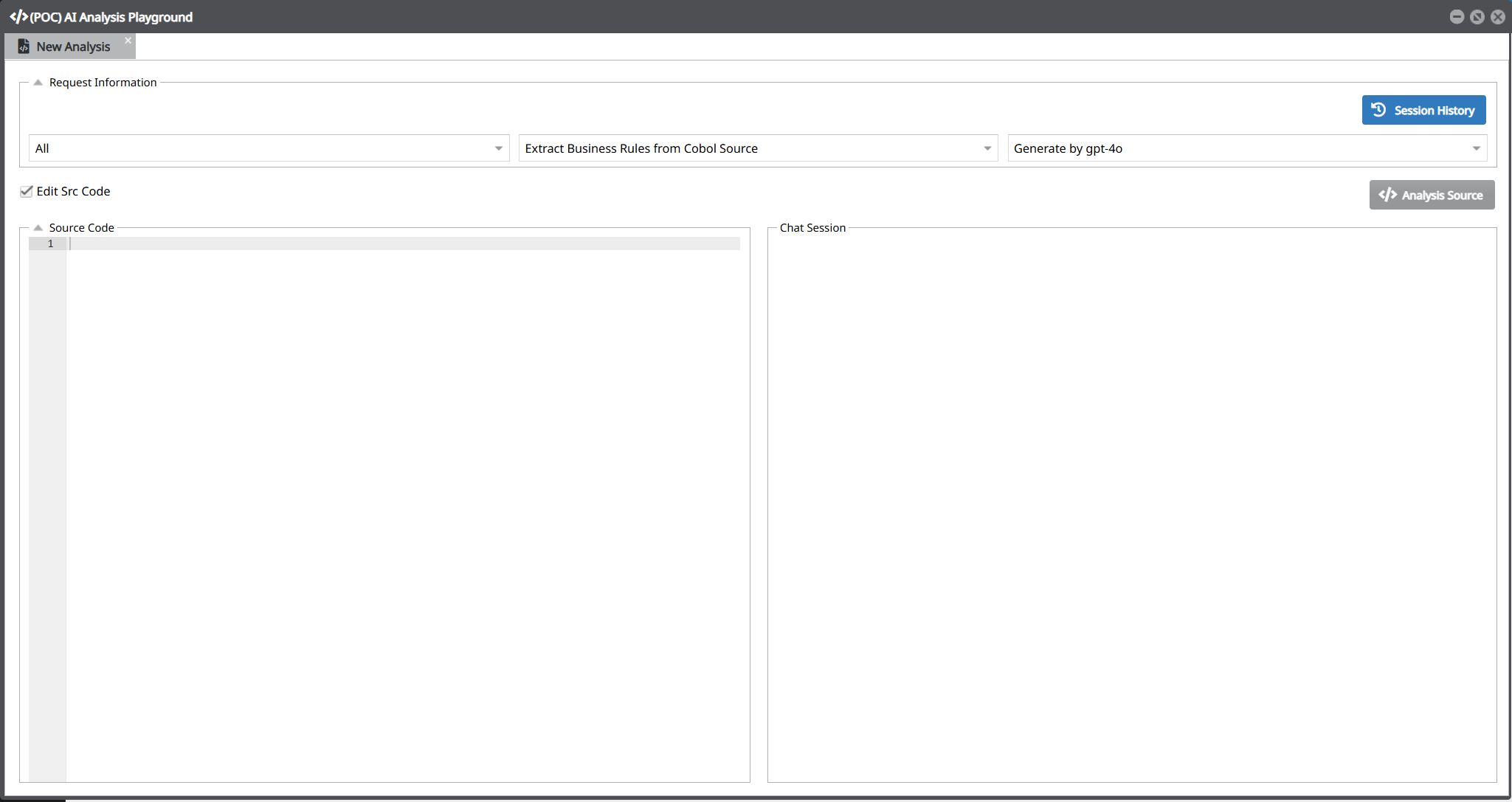The image size is (1512, 802).
Task: Click the 'Source Code' section label
Action: (x=81, y=228)
